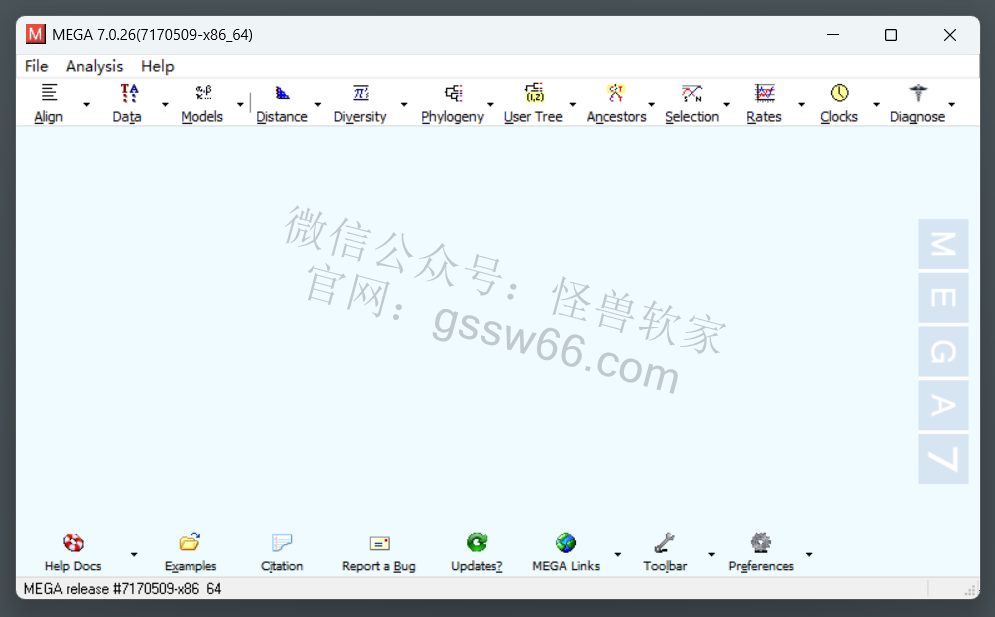Select the Diagnose icon

[x=918, y=93]
